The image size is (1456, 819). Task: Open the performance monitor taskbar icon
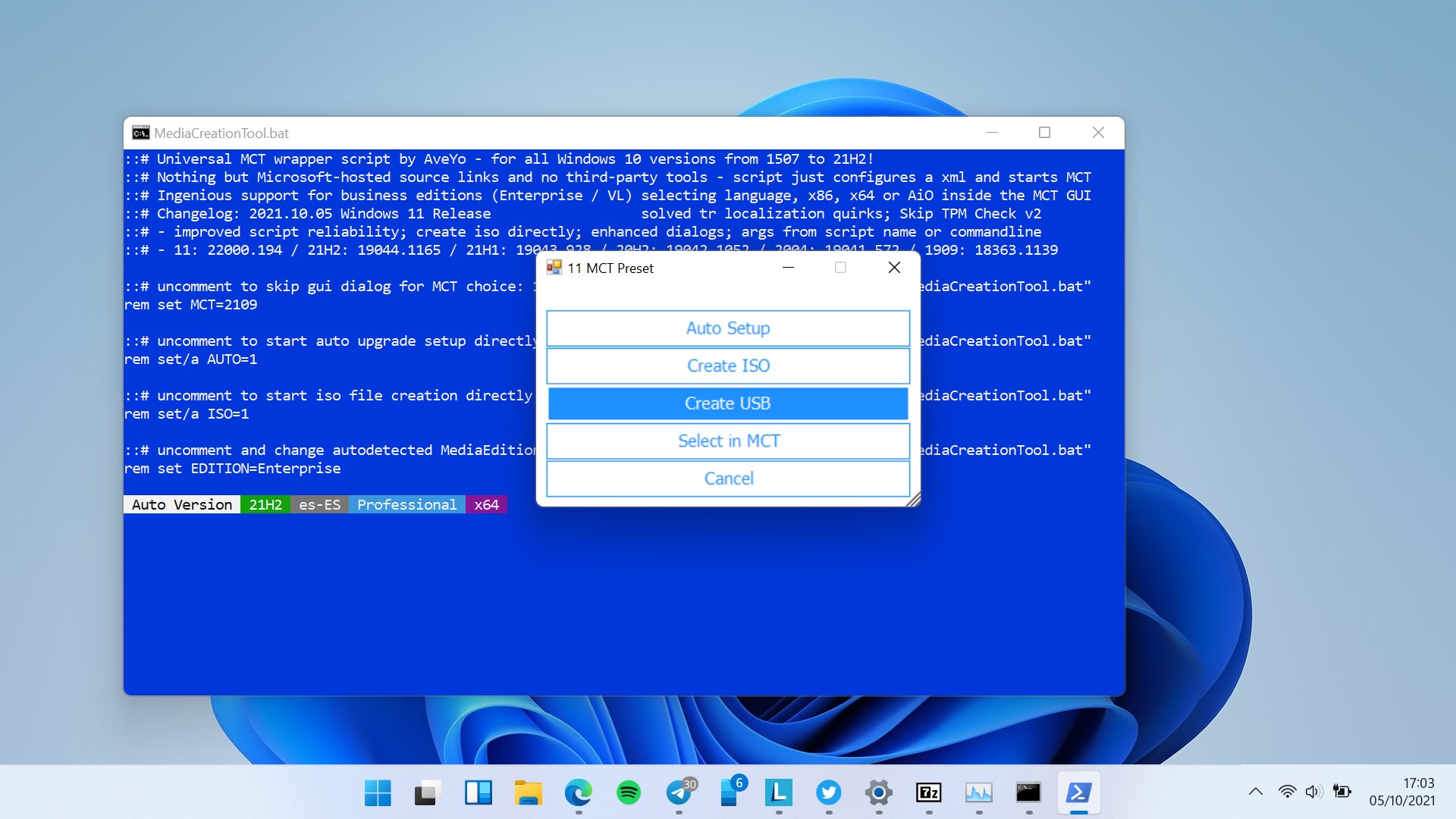(x=978, y=793)
